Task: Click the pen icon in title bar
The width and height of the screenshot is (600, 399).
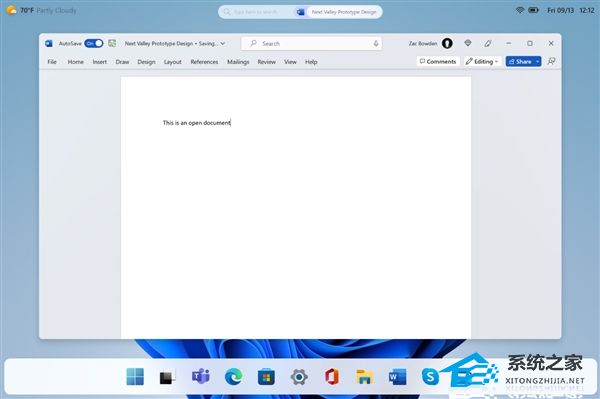Action: click(488, 44)
